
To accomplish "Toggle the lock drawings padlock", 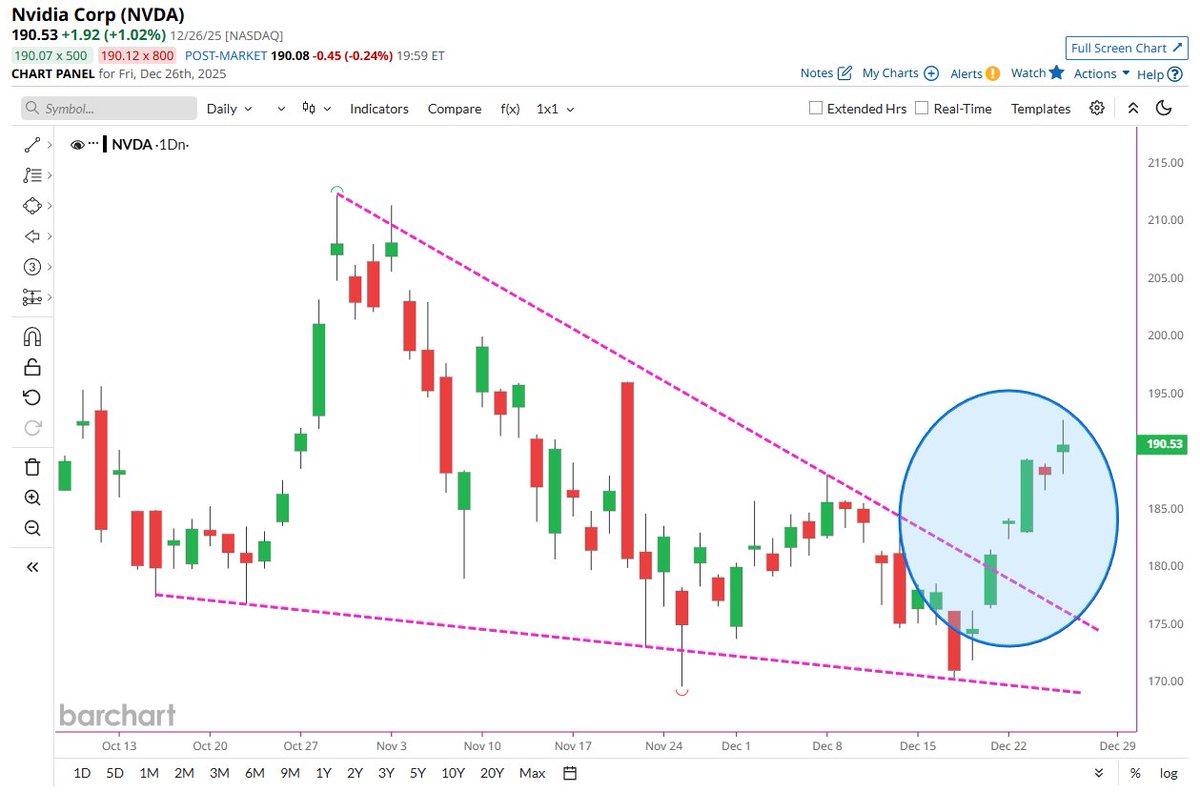I will 32,366.
